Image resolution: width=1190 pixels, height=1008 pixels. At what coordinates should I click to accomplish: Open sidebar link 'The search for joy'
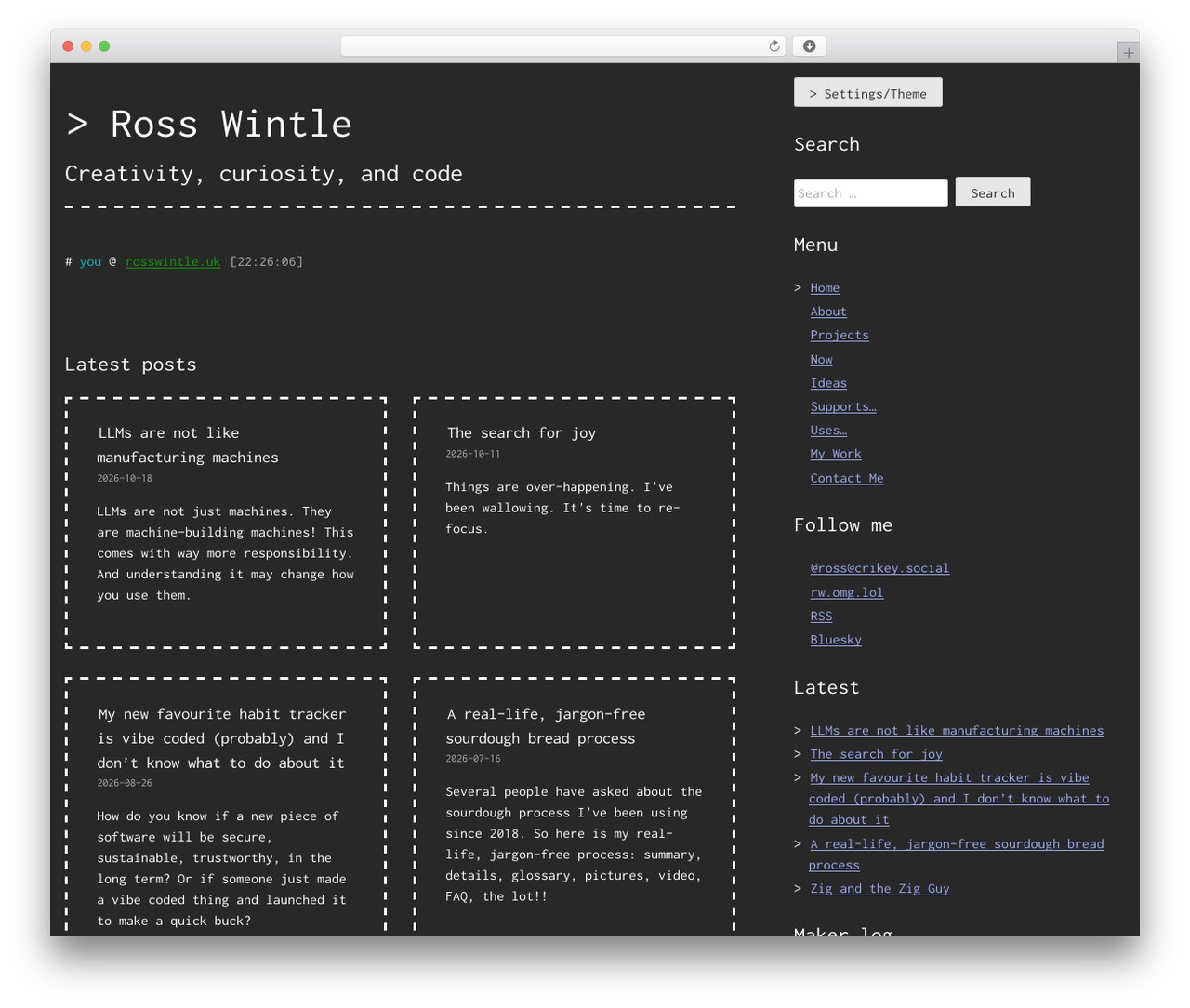click(x=876, y=754)
